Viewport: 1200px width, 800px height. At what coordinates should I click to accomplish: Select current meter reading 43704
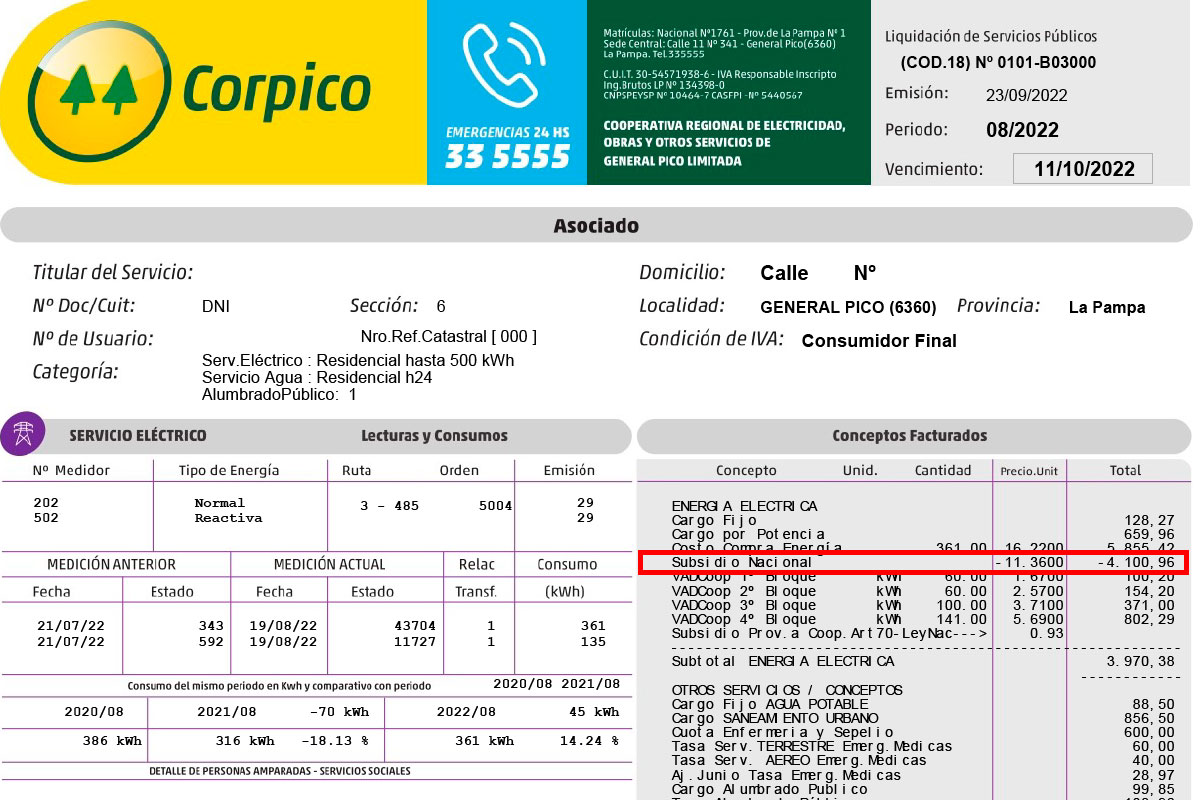pos(415,626)
